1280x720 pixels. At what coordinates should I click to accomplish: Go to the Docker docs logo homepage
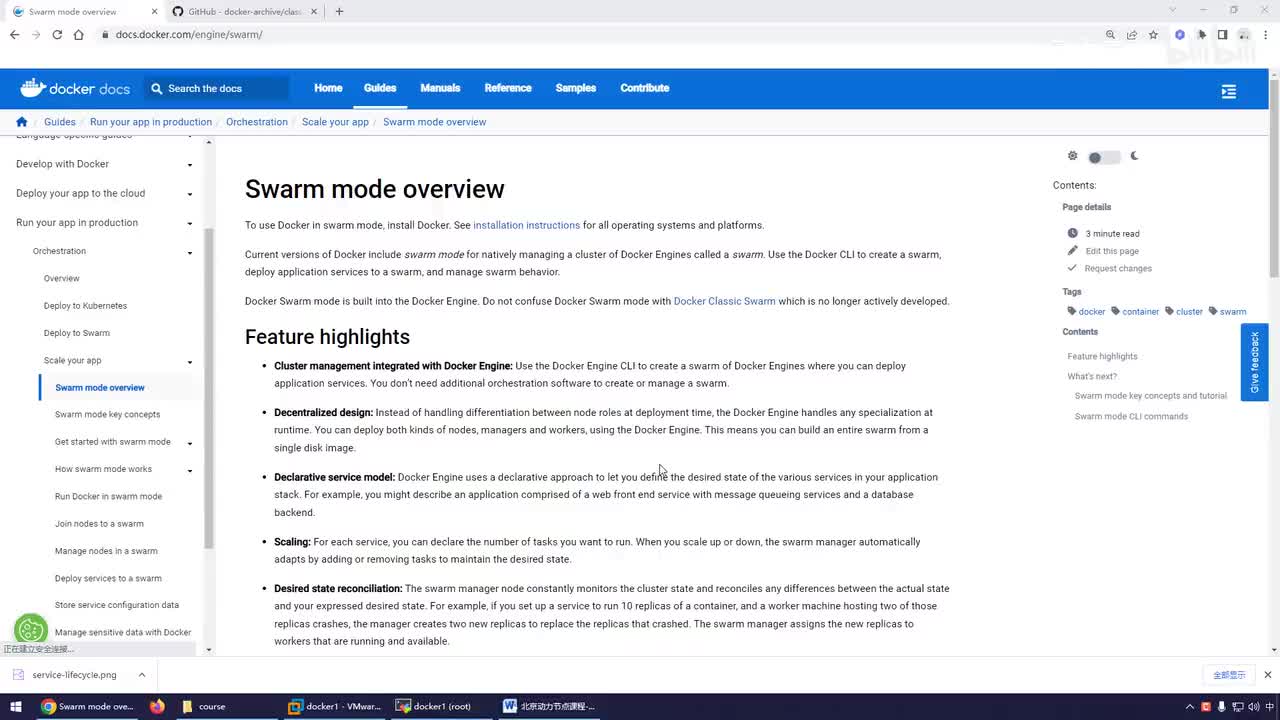click(75, 88)
